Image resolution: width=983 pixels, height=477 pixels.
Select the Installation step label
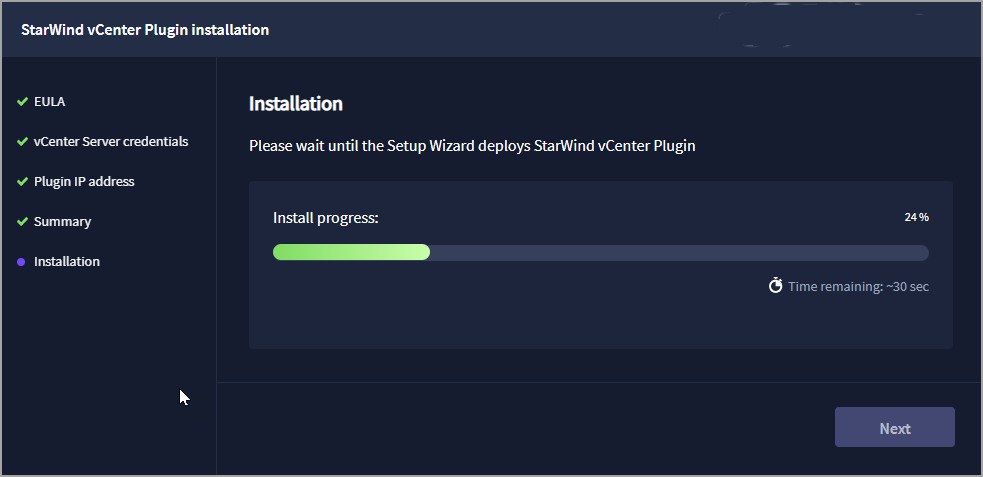coord(67,261)
